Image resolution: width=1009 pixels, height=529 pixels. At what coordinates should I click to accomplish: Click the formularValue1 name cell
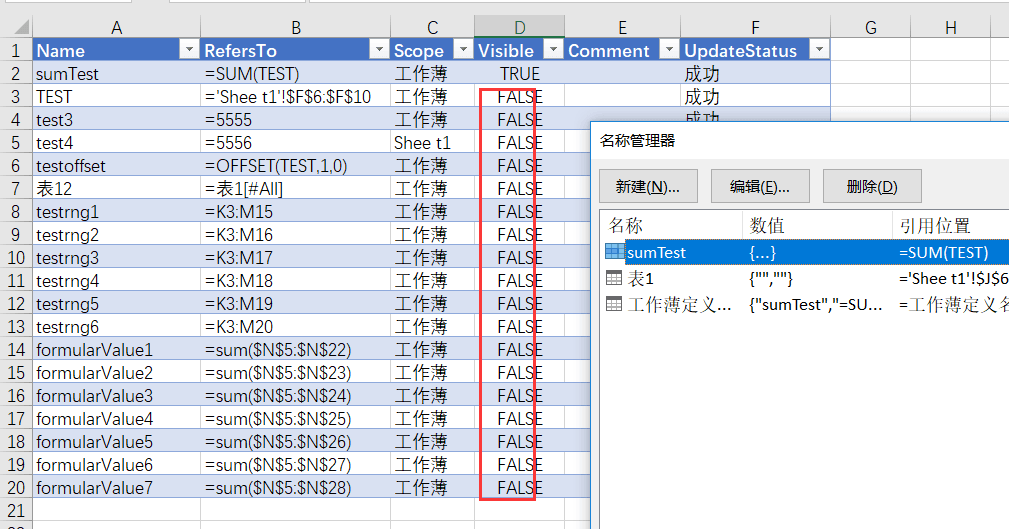tap(116, 349)
